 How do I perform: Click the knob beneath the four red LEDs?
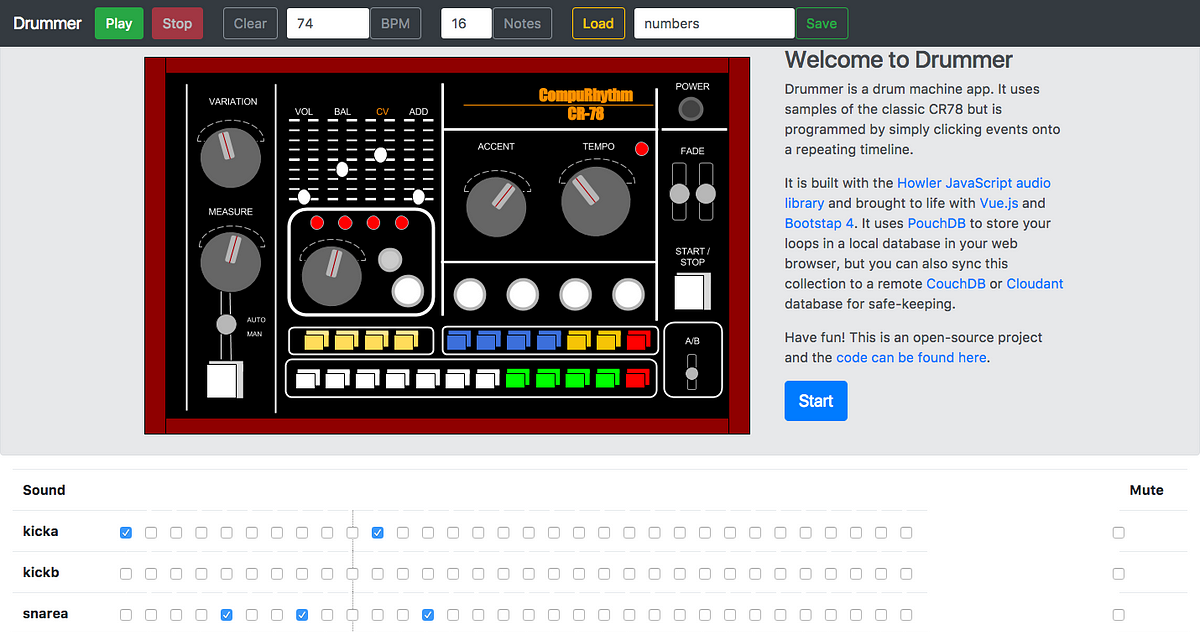click(331, 276)
